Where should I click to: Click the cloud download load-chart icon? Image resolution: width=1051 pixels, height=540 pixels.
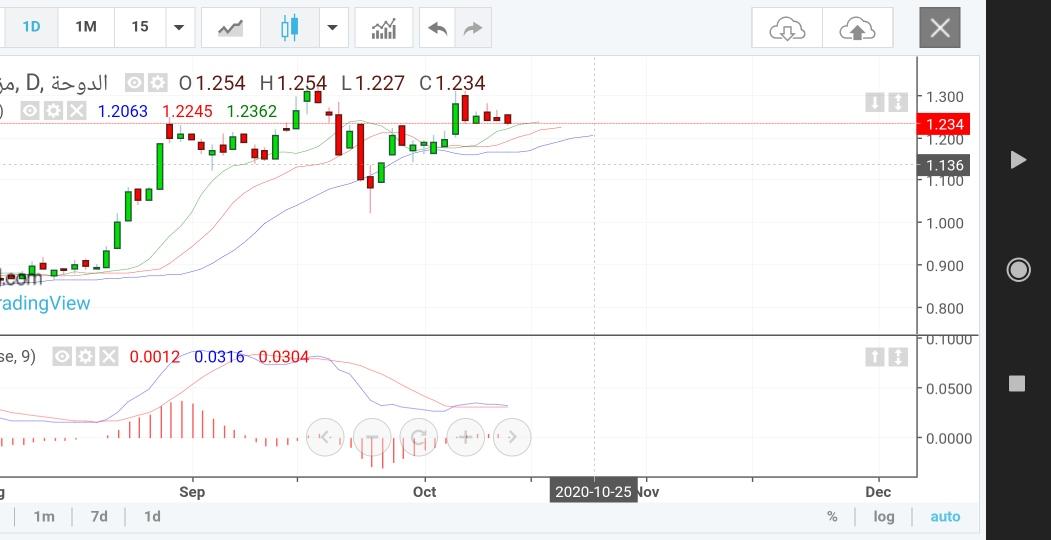coord(787,28)
